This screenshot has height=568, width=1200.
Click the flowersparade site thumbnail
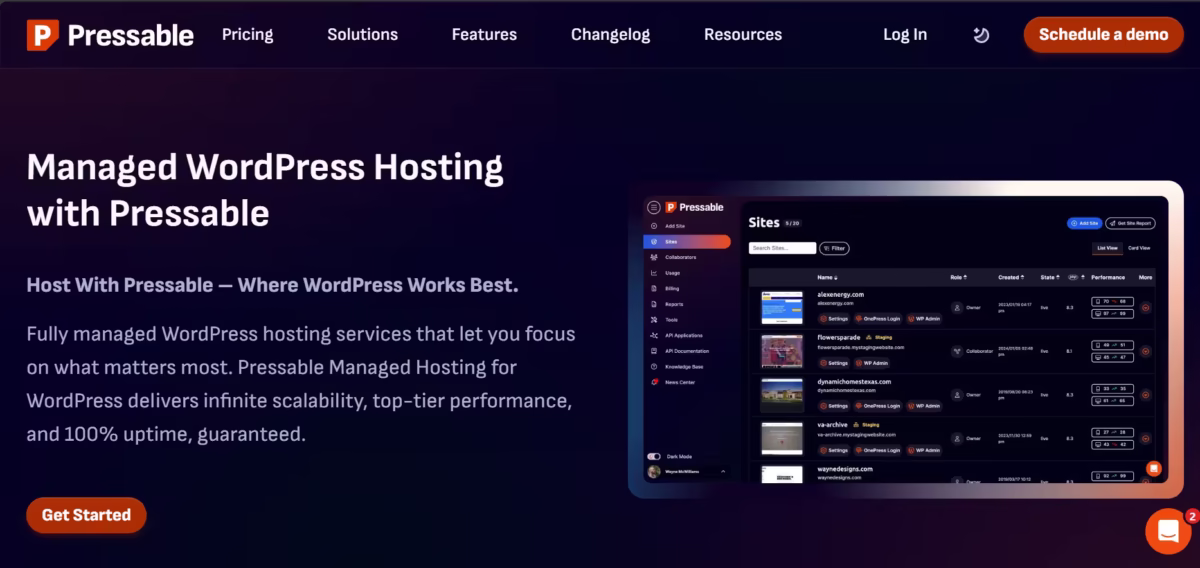tap(782, 351)
